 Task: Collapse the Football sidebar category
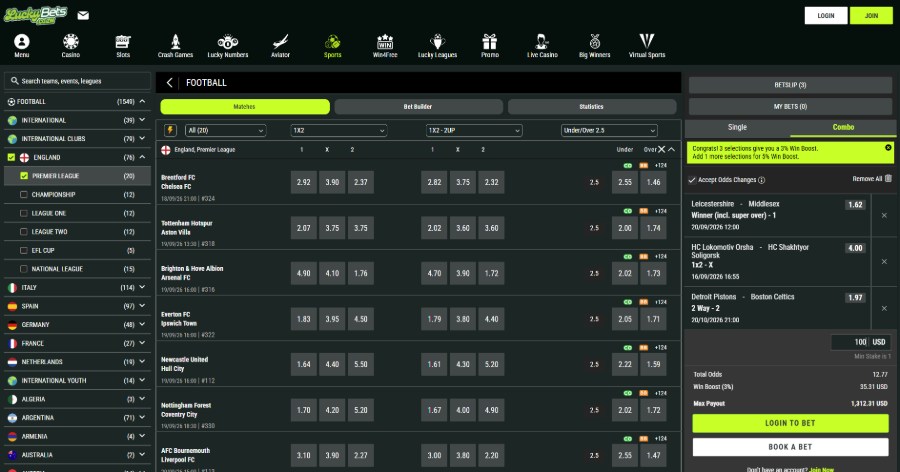coord(142,102)
